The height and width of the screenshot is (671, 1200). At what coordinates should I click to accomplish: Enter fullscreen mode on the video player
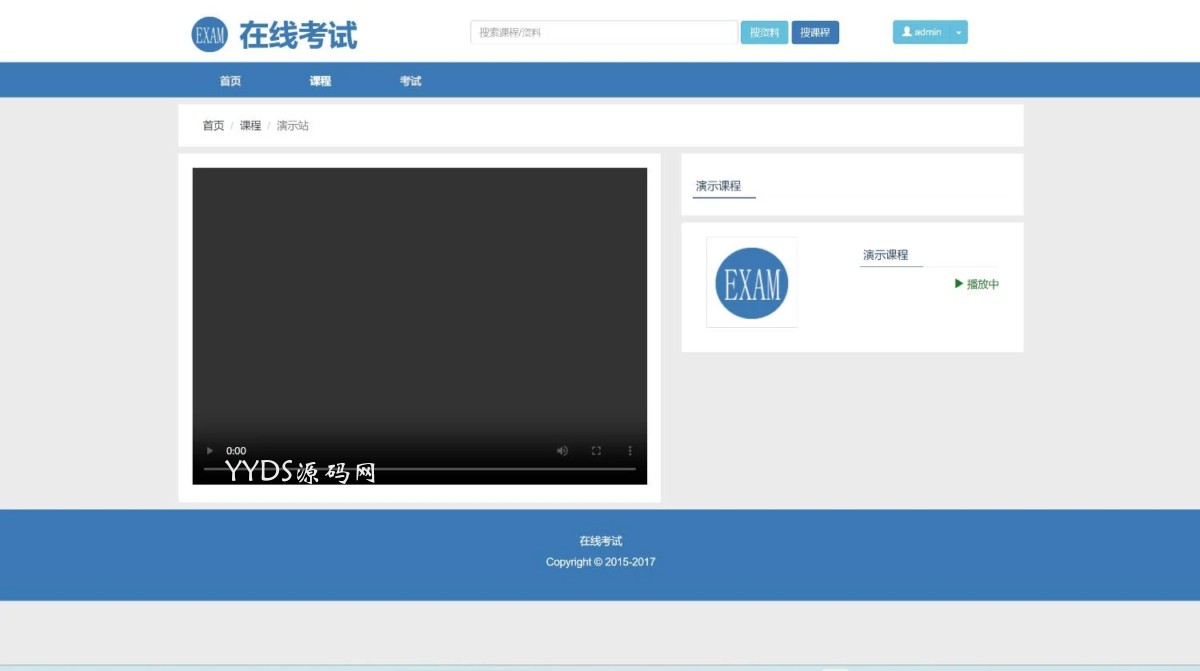tap(596, 451)
